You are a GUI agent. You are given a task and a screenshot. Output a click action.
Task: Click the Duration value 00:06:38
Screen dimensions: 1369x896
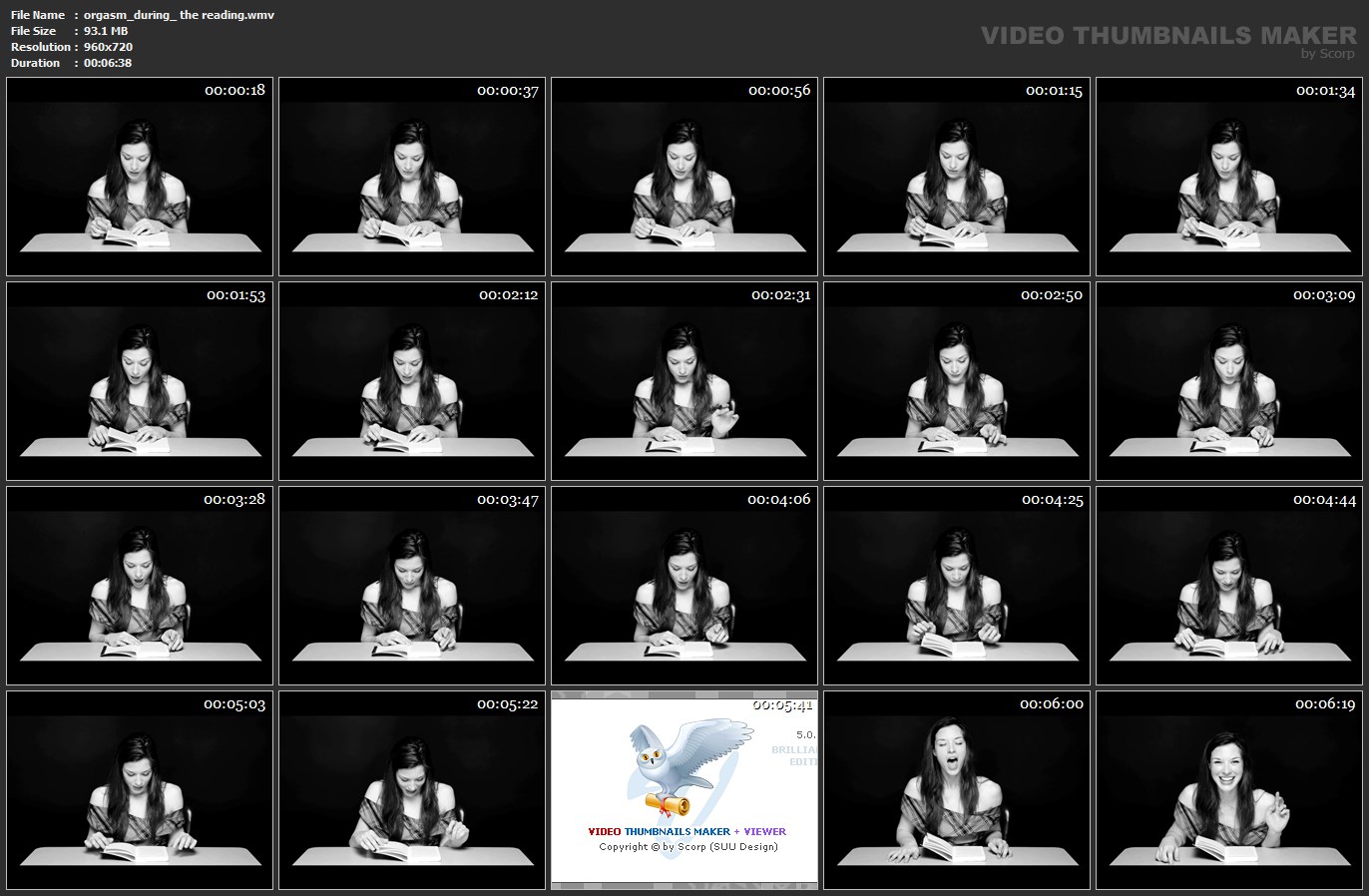108,63
